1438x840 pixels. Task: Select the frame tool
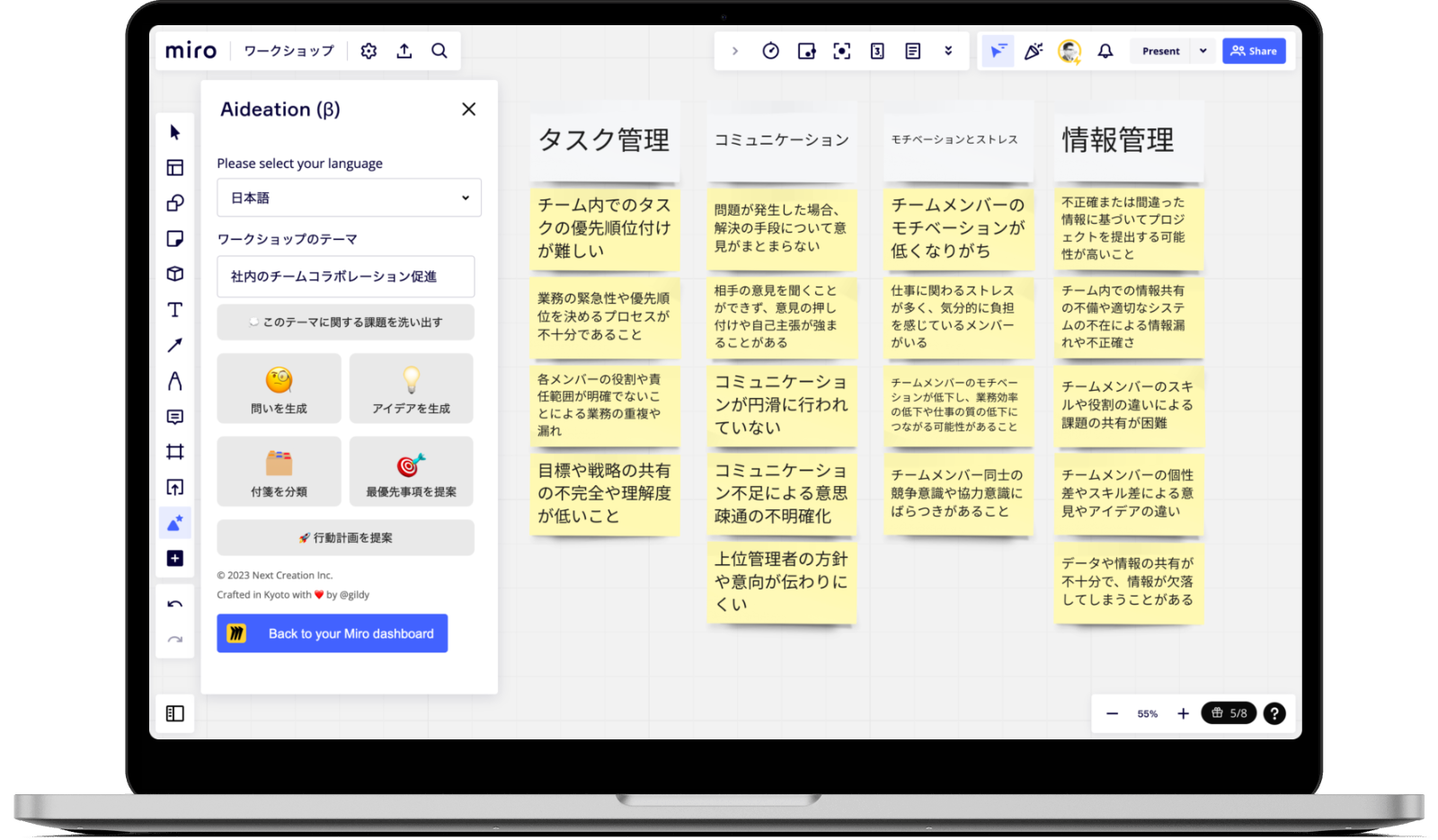pyautogui.click(x=175, y=452)
